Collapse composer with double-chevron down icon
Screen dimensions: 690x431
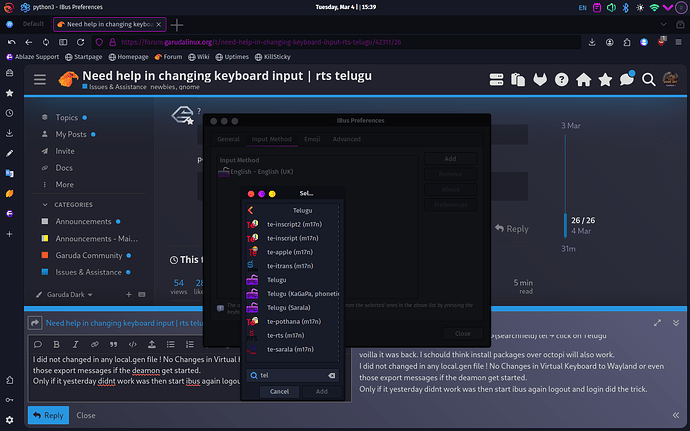676,323
